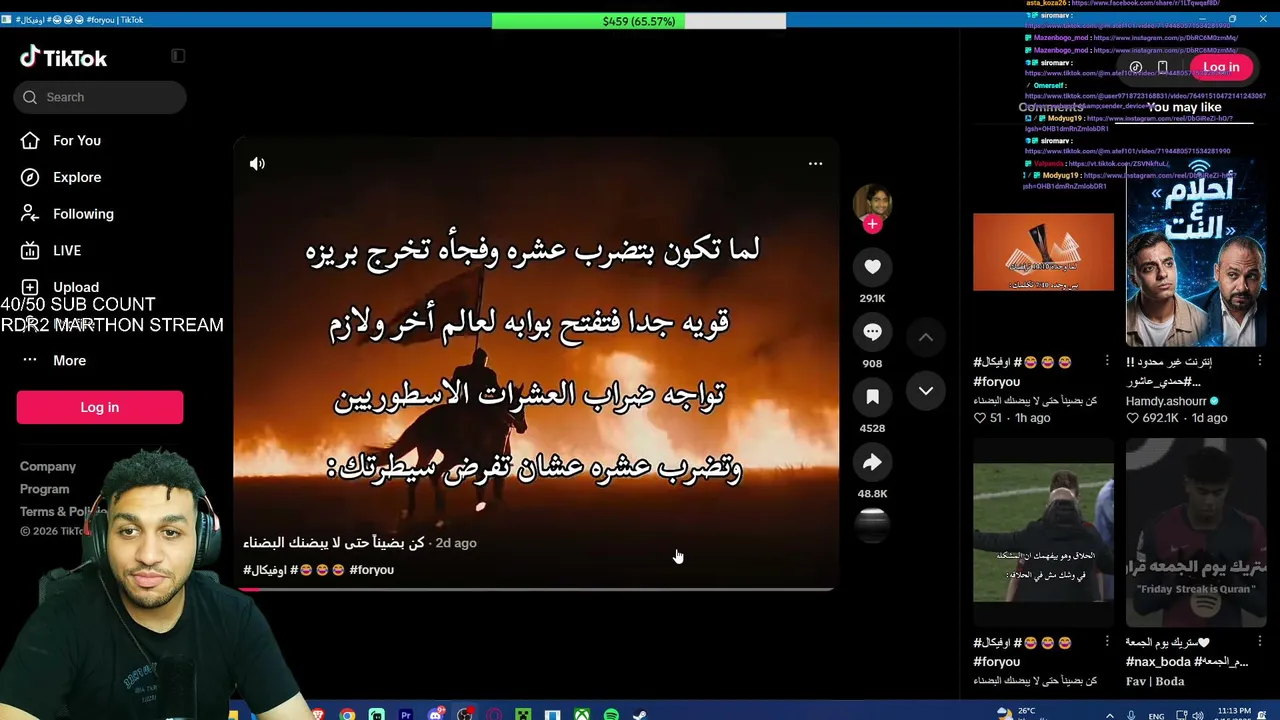Click the Search input field

pos(100,97)
